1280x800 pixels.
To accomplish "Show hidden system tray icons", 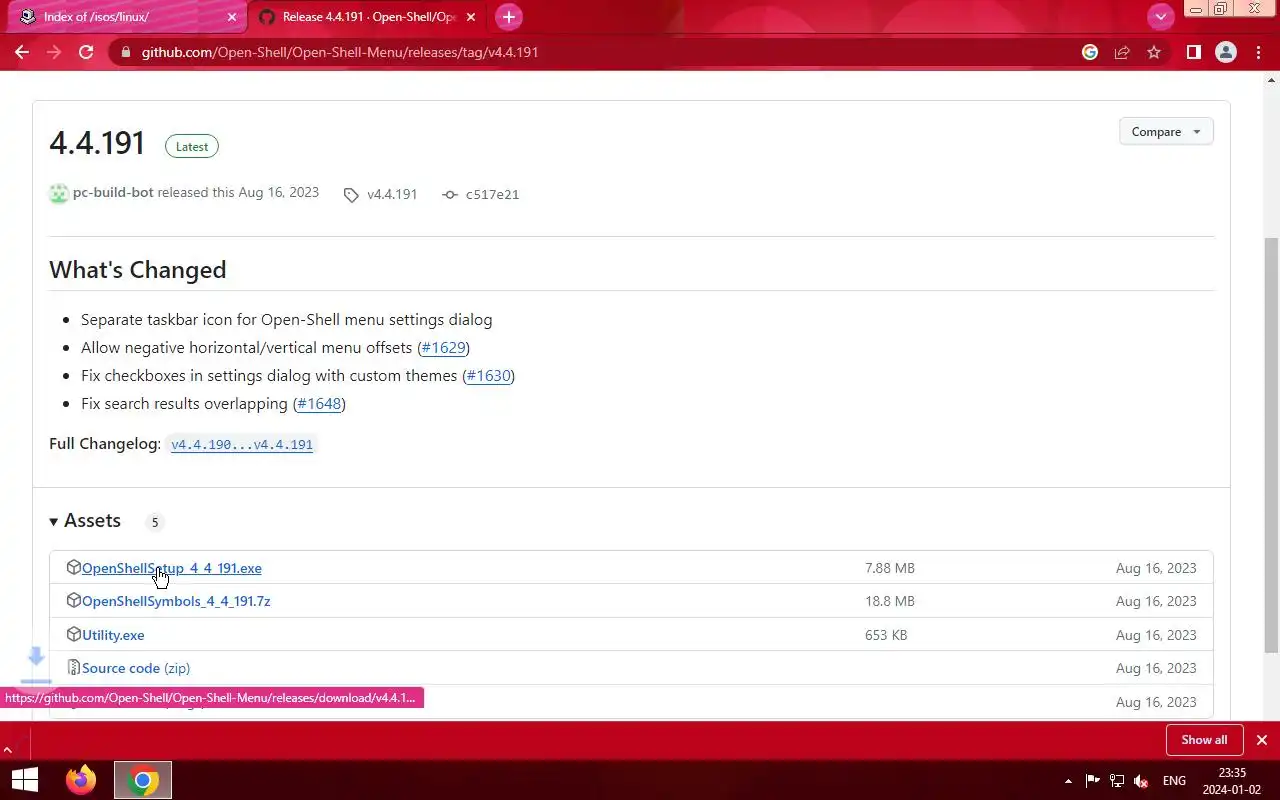I will click(1068, 781).
